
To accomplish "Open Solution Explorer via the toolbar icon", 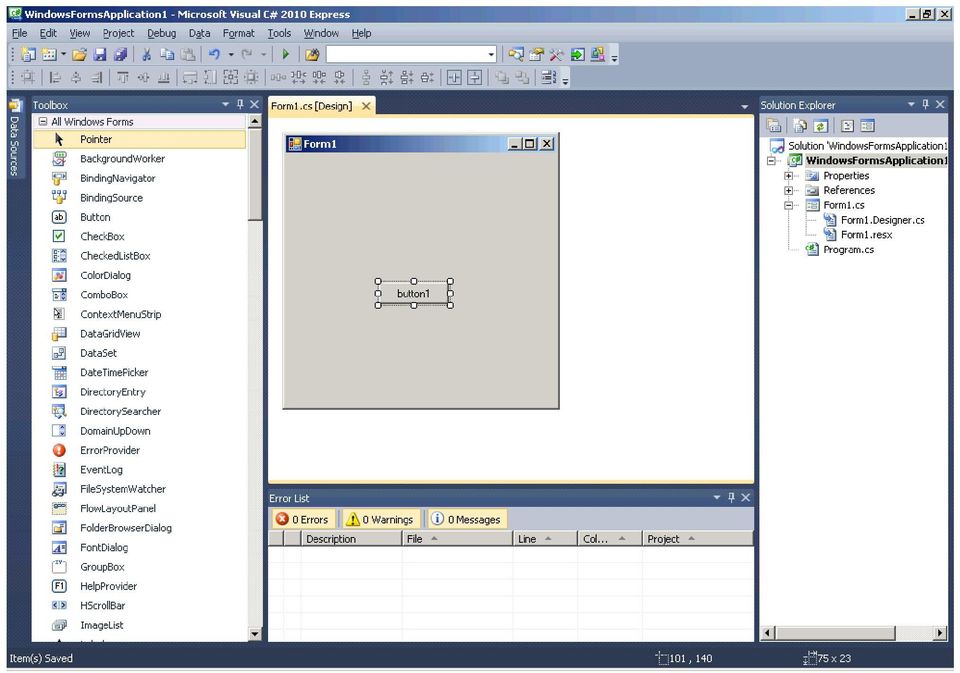I will pos(516,55).
